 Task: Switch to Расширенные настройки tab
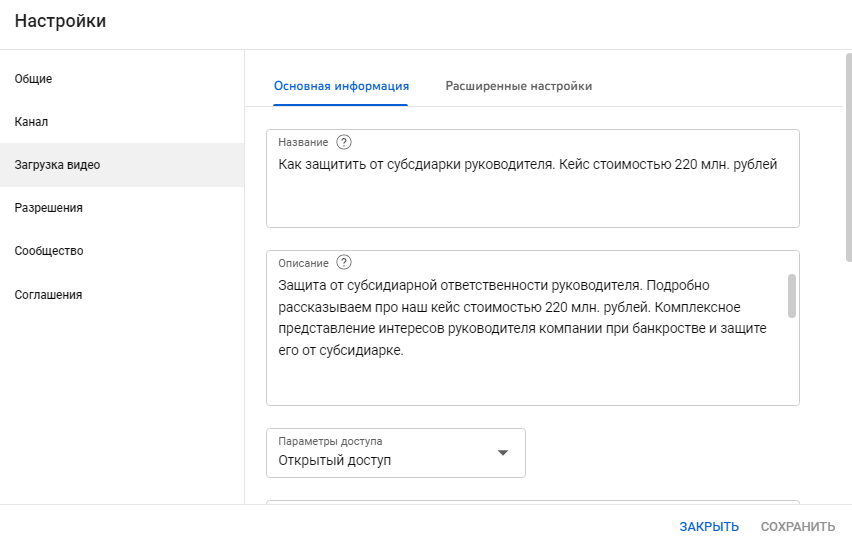518,86
